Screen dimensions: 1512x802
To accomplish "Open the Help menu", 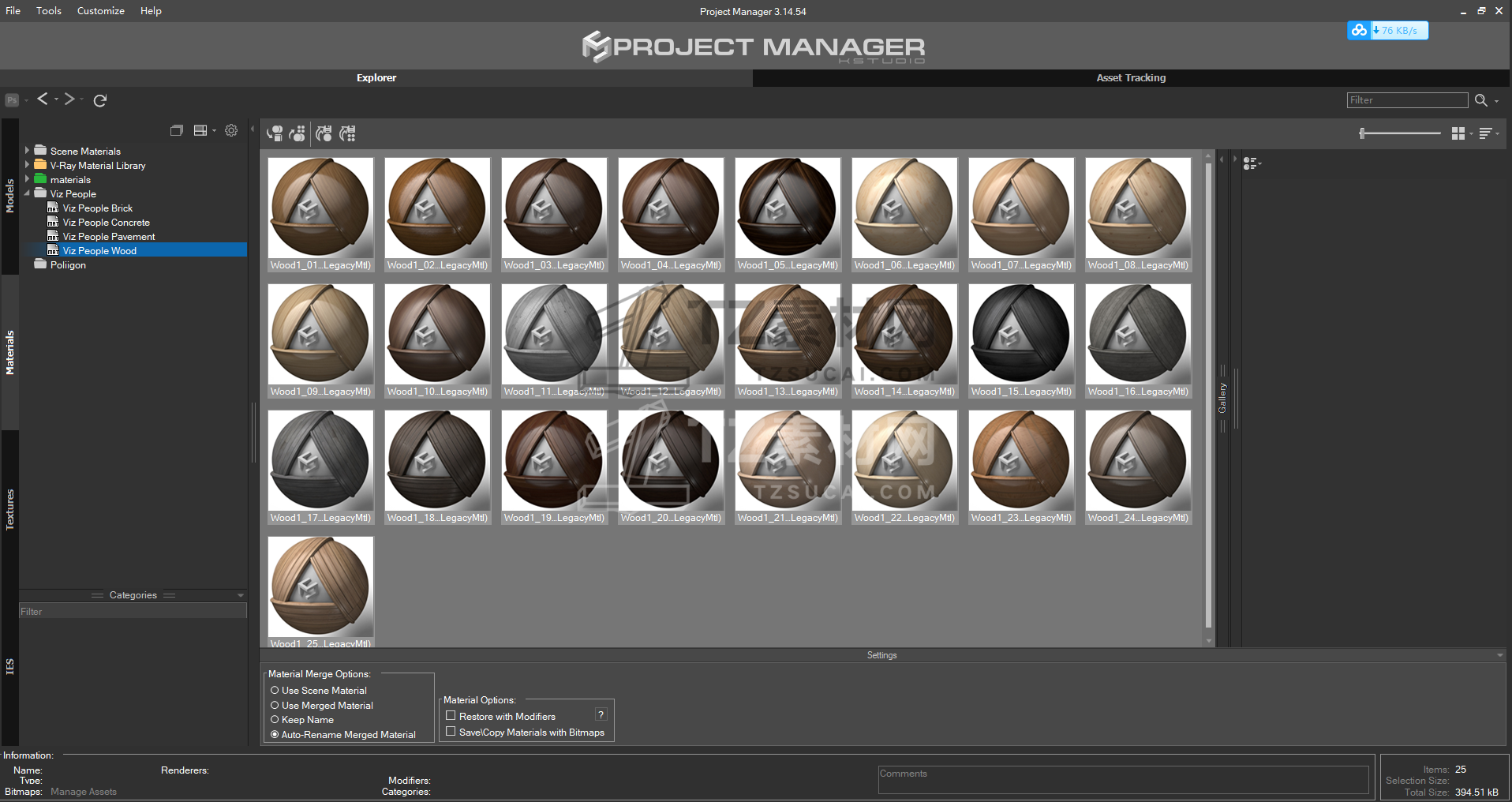I will coord(151,11).
